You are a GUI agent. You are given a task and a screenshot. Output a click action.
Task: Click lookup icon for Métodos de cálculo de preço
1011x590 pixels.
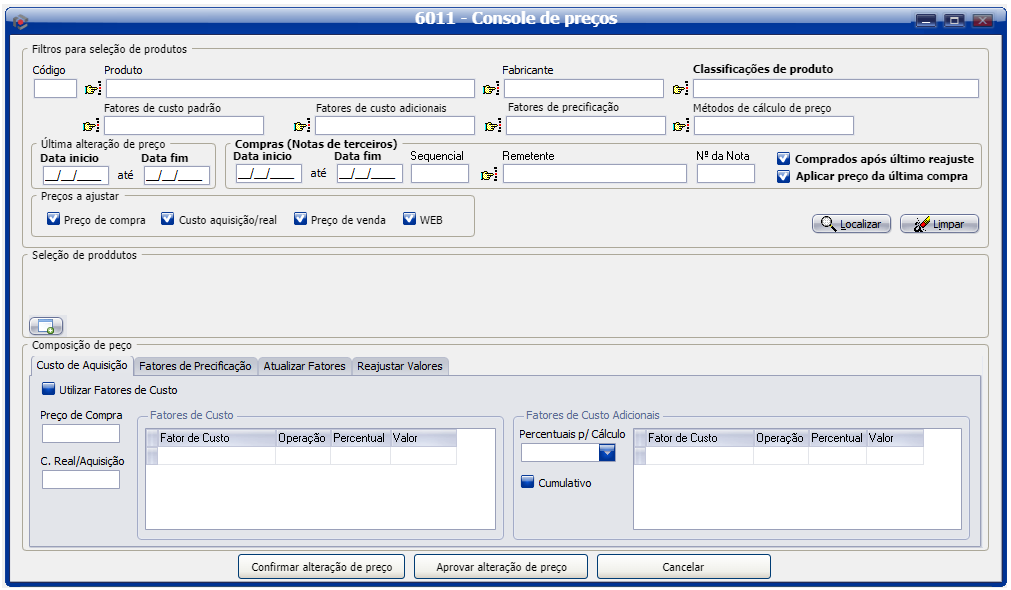681,126
